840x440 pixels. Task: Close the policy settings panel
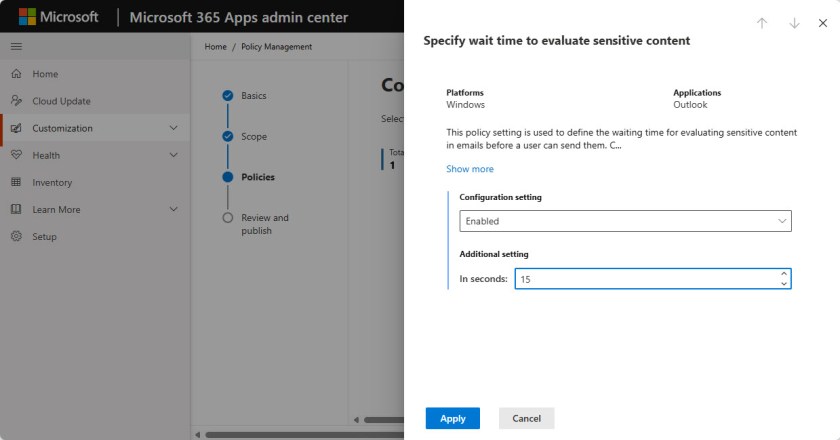point(823,23)
